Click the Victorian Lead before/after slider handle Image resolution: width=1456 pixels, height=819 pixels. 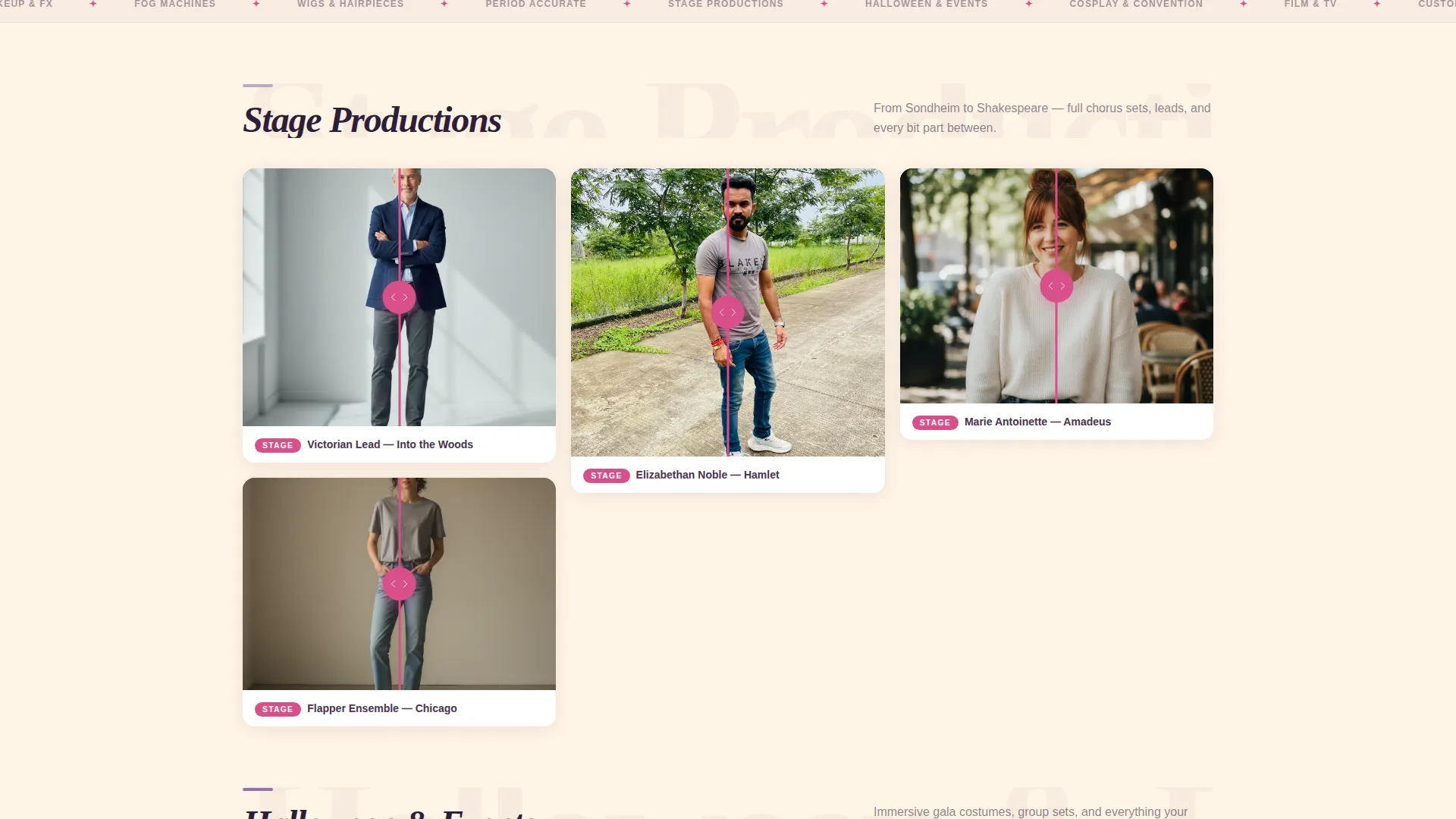[399, 297]
